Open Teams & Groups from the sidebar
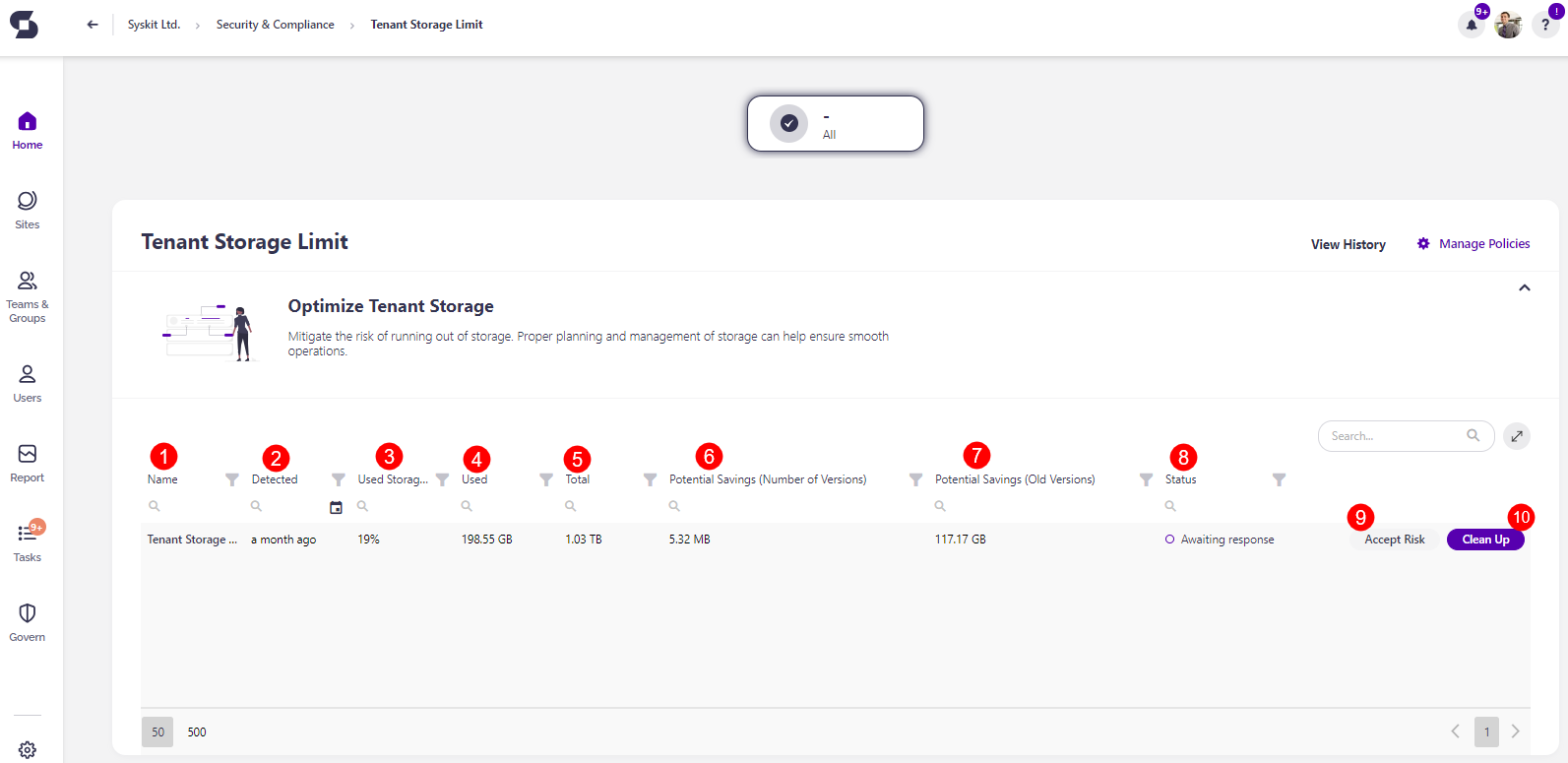Image resolution: width=1568 pixels, height=763 pixels. coord(27,282)
